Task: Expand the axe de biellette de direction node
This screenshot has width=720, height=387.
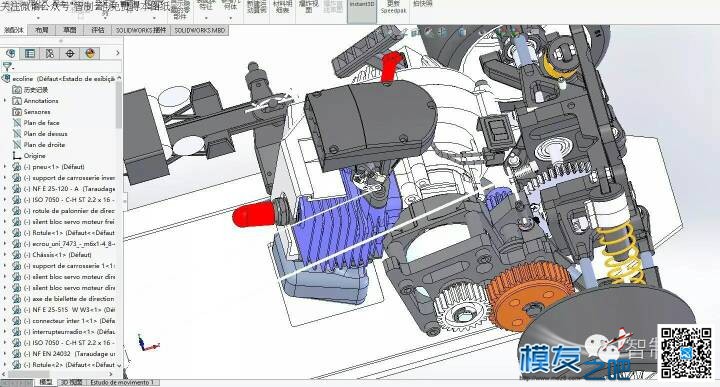Action: (5, 299)
